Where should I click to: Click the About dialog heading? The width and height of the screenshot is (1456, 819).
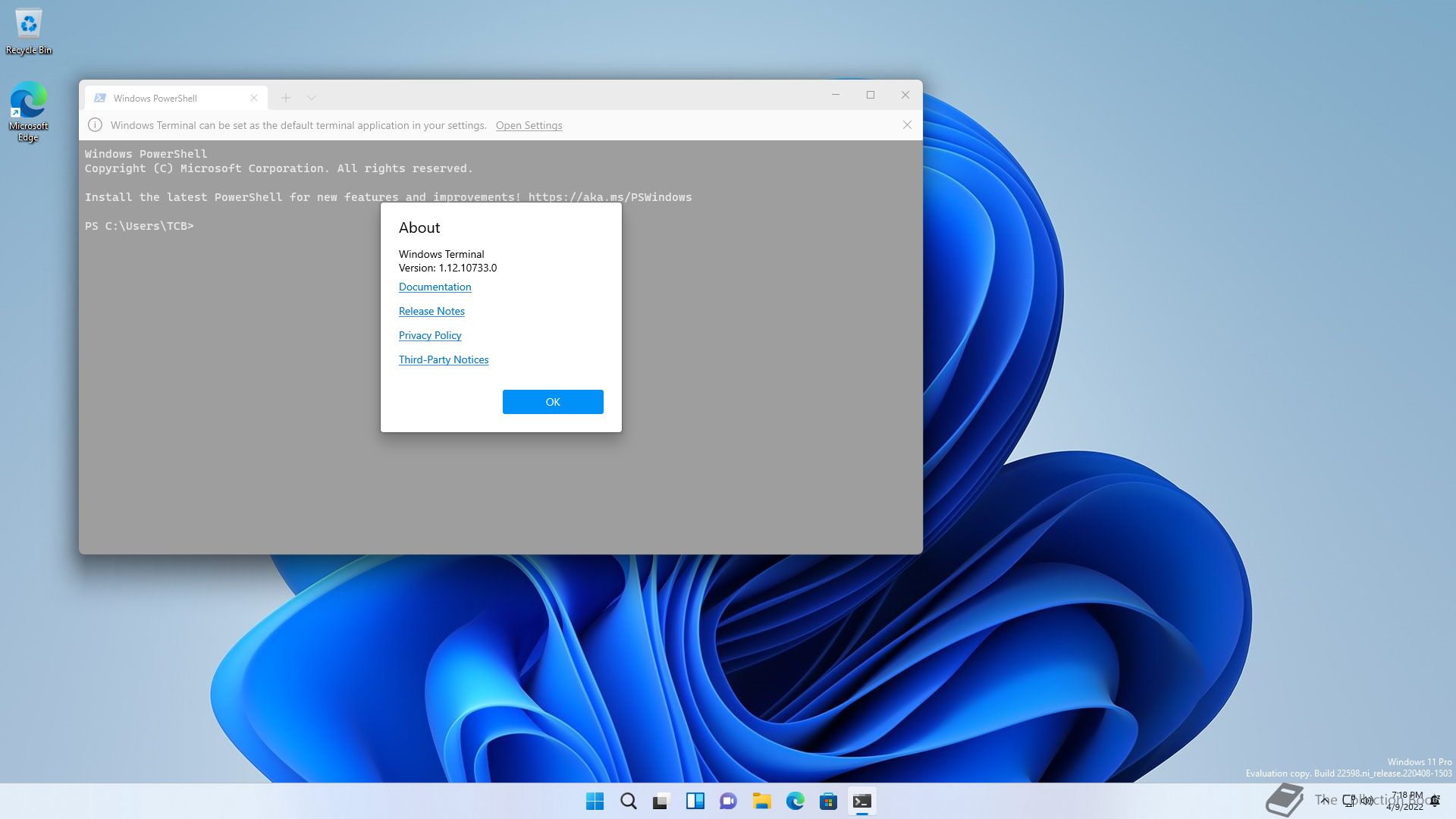[419, 227]
